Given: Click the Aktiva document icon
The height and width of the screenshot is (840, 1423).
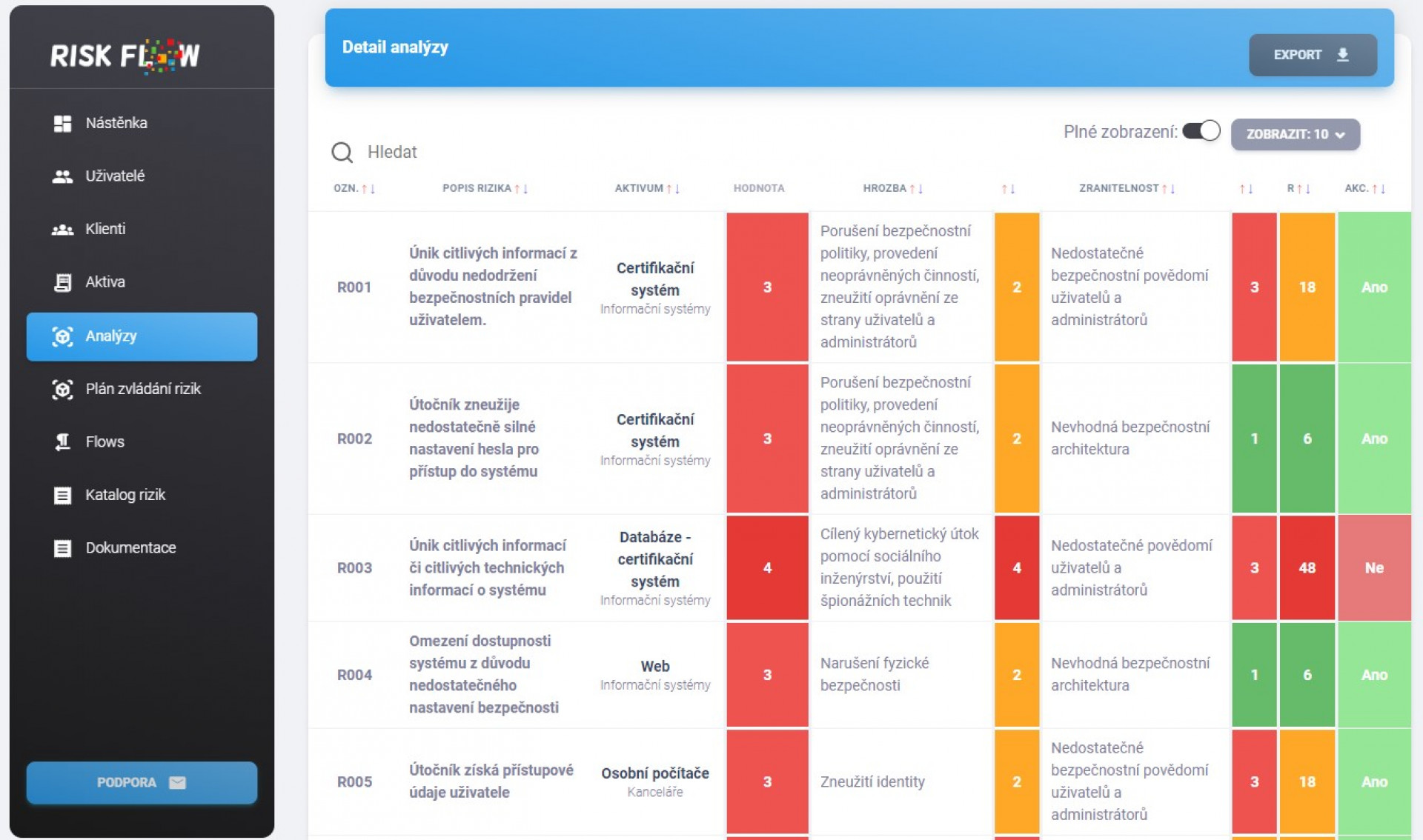Looking at the screenshot, I should click(x=62, y=282).
